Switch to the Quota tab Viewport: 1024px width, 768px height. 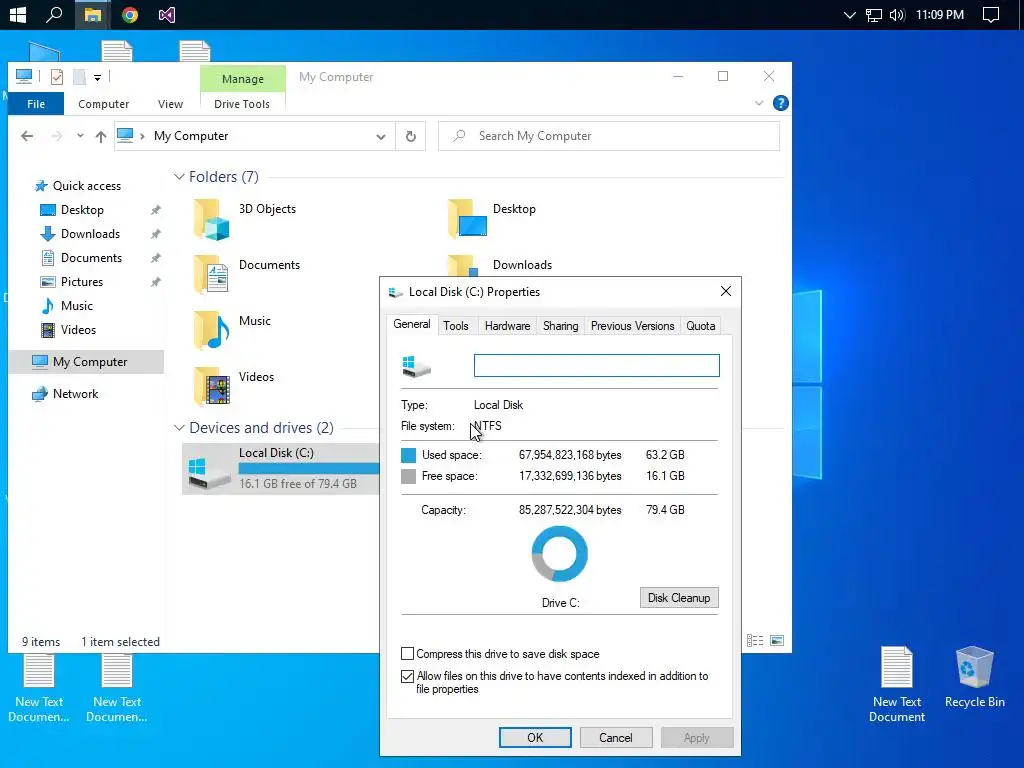tap(701, 326)
